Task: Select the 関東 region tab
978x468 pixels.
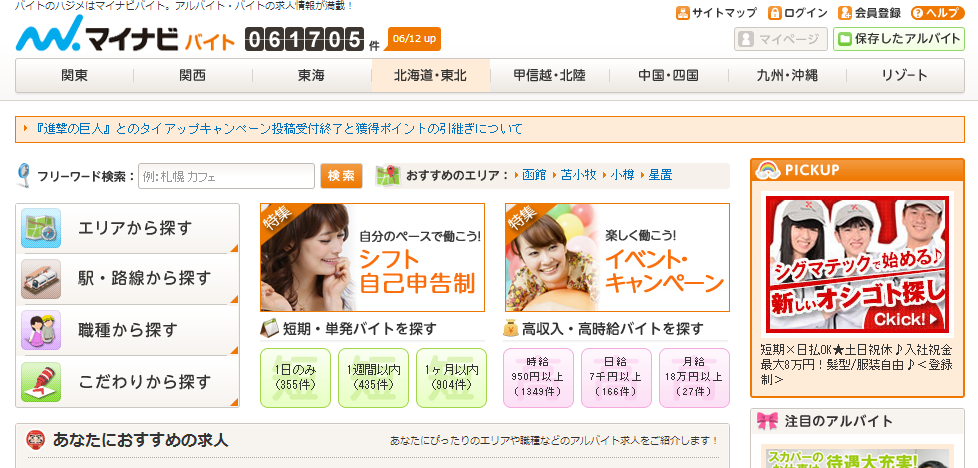Action: [75, 76]
